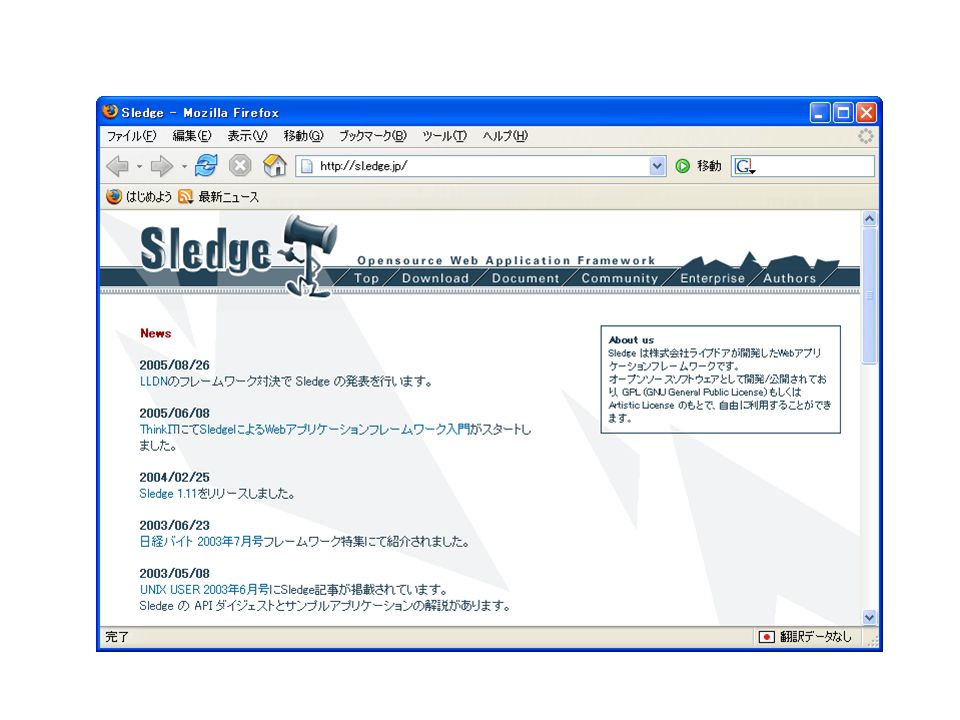Open the Google search engine selector
The height and width of the screenshot is (720, 960).
coord(744,166)
